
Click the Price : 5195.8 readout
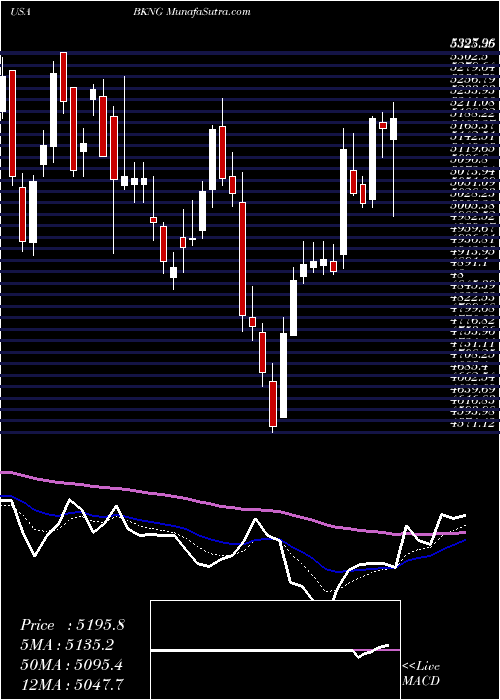click(72, 625)
